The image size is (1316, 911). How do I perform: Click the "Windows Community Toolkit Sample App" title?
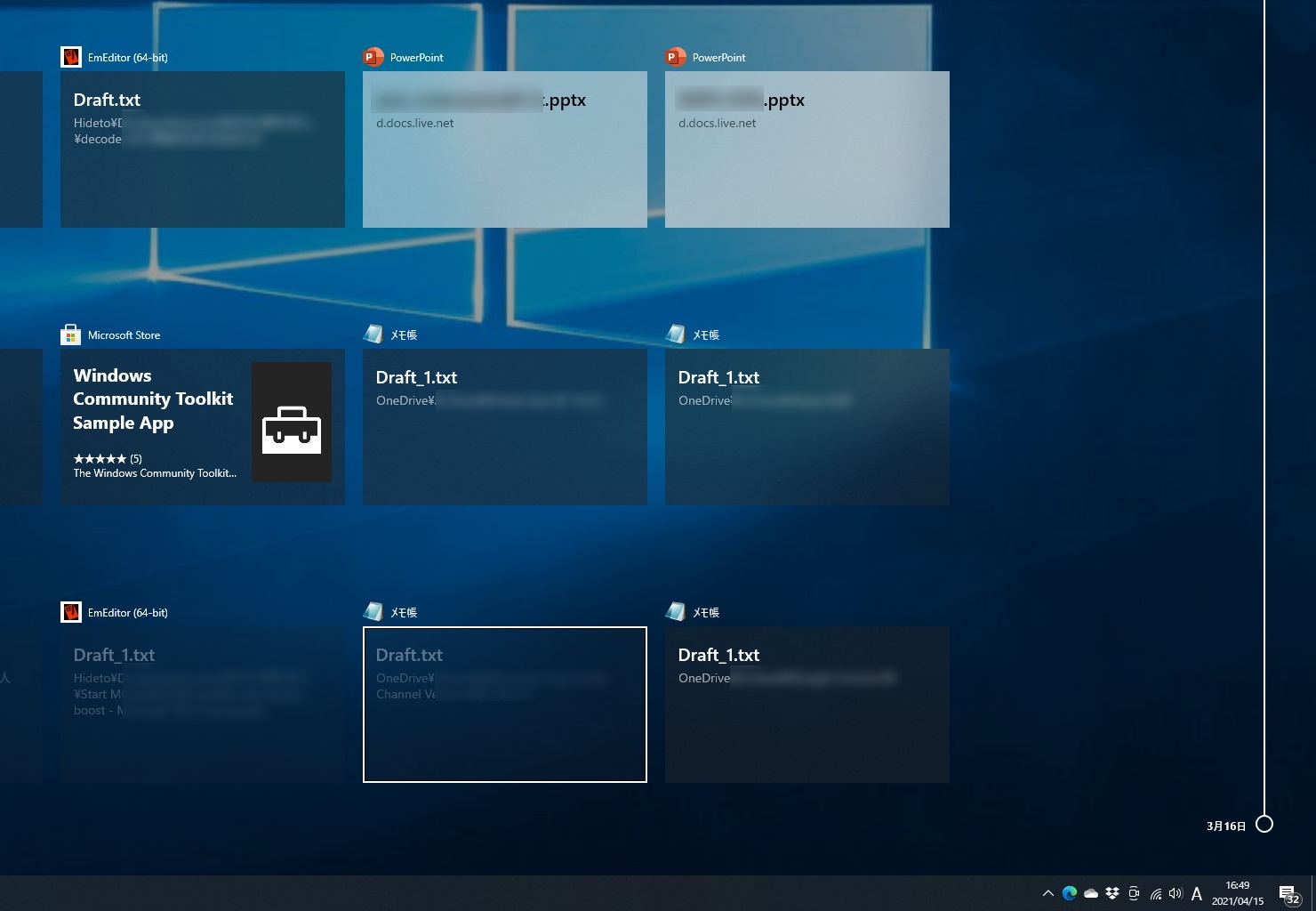point(153,399)
